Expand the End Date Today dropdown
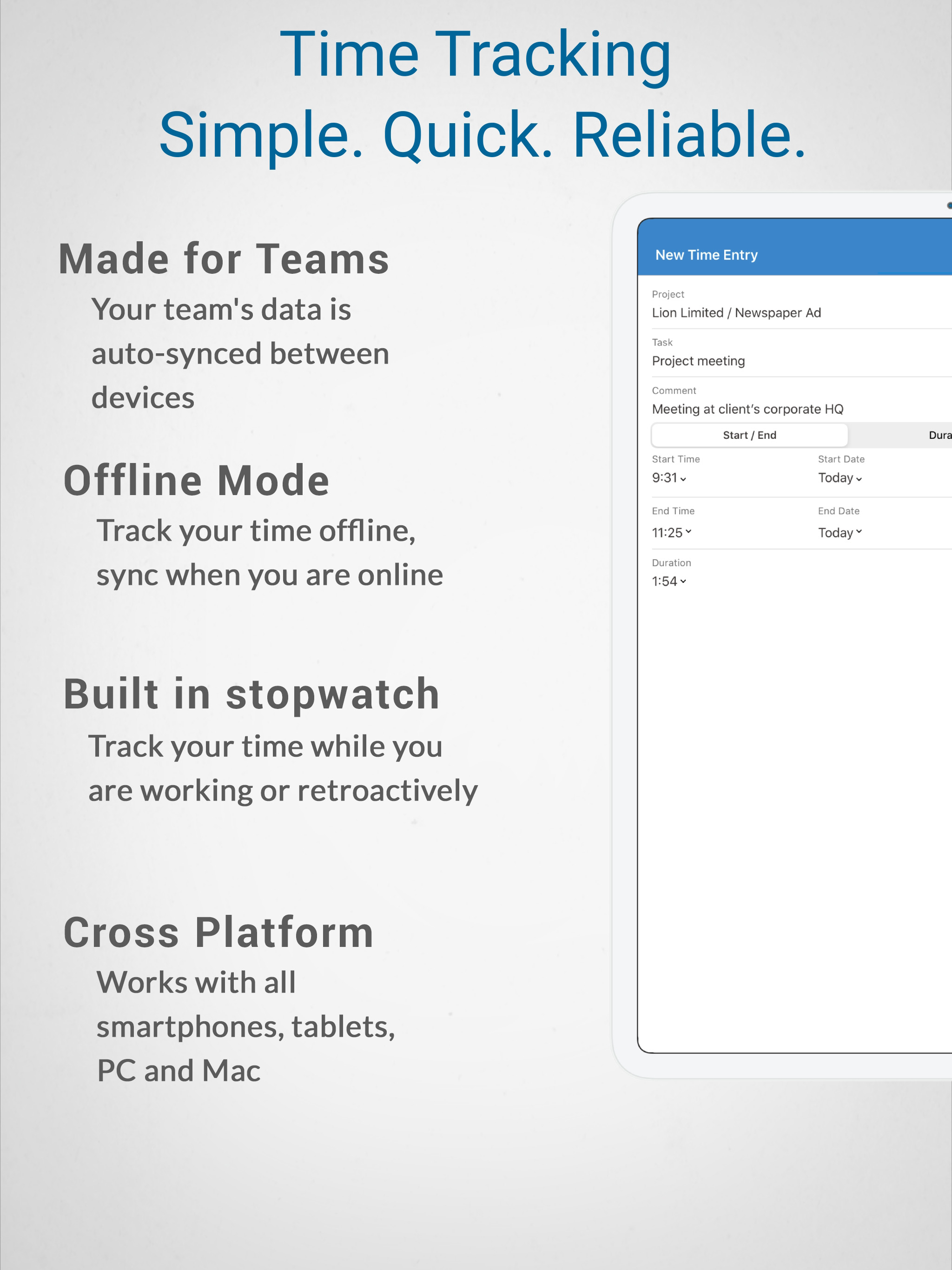This screenshot has height=1270, width=952. (840, 532)
